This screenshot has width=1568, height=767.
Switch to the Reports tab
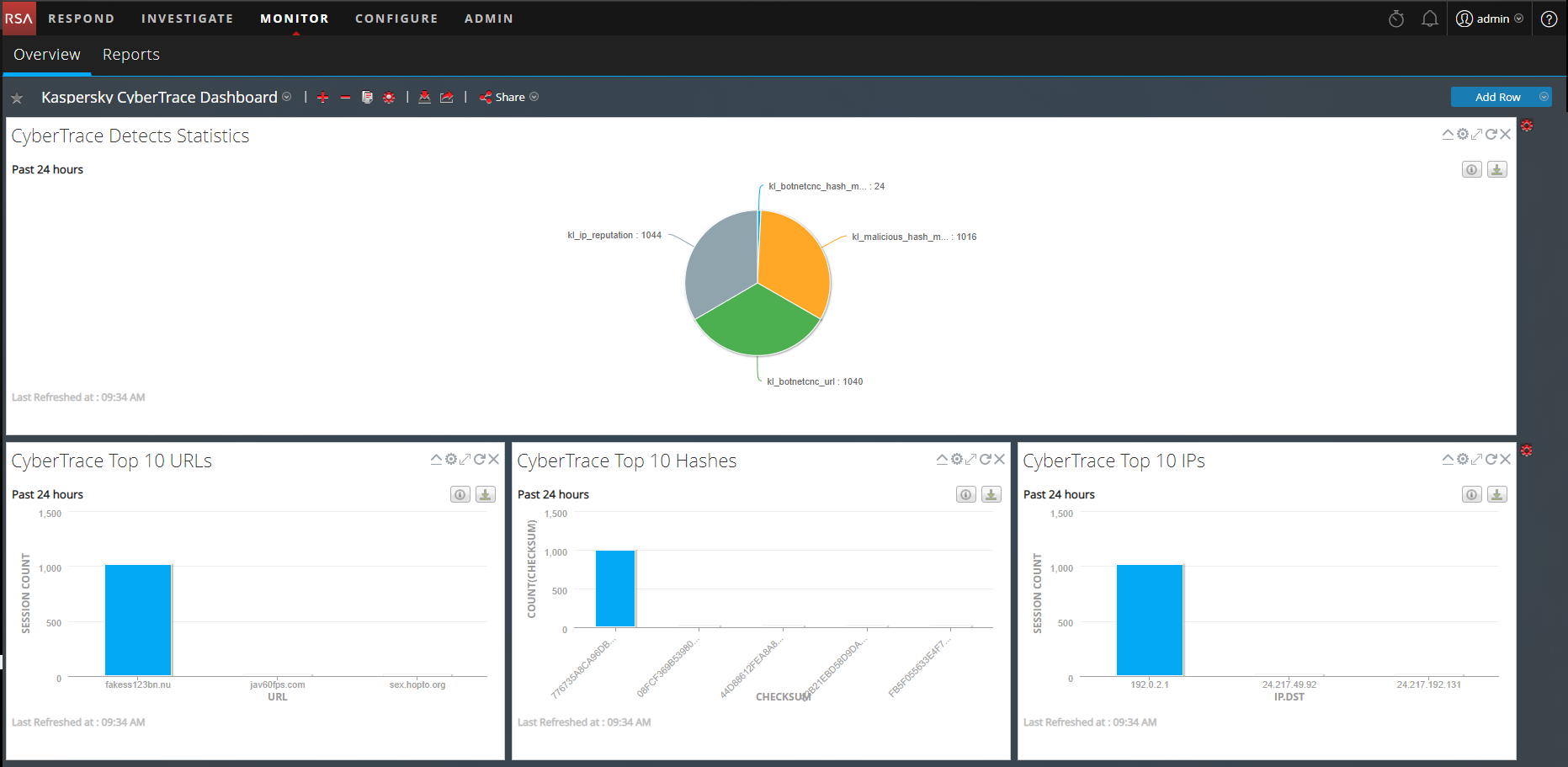[130, 54]
